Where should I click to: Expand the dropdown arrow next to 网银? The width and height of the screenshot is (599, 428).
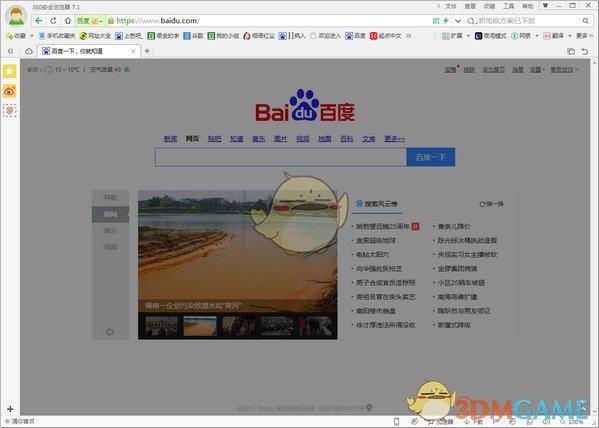pyautogui.click(x=537, y=36)
